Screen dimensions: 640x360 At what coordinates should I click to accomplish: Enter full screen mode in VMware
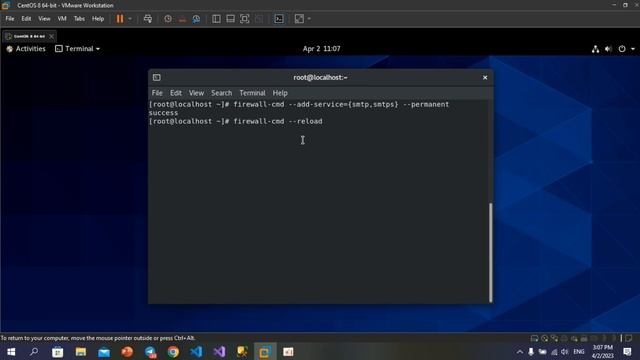tap(244, 19)
